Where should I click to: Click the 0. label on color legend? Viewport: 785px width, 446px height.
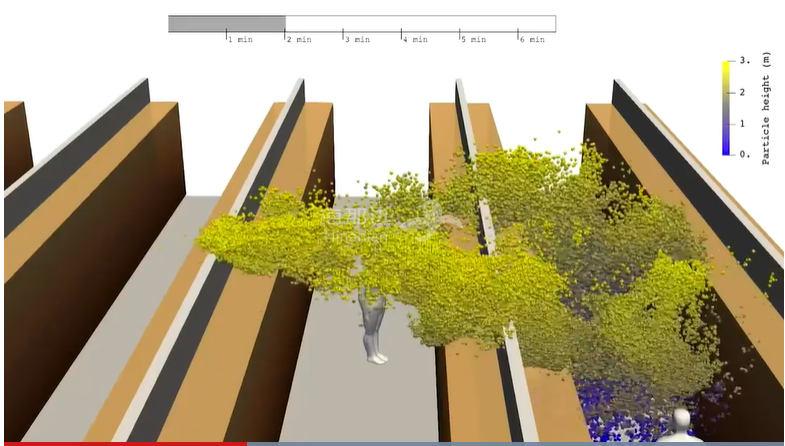pyautogui.click(x=744, y=154)
